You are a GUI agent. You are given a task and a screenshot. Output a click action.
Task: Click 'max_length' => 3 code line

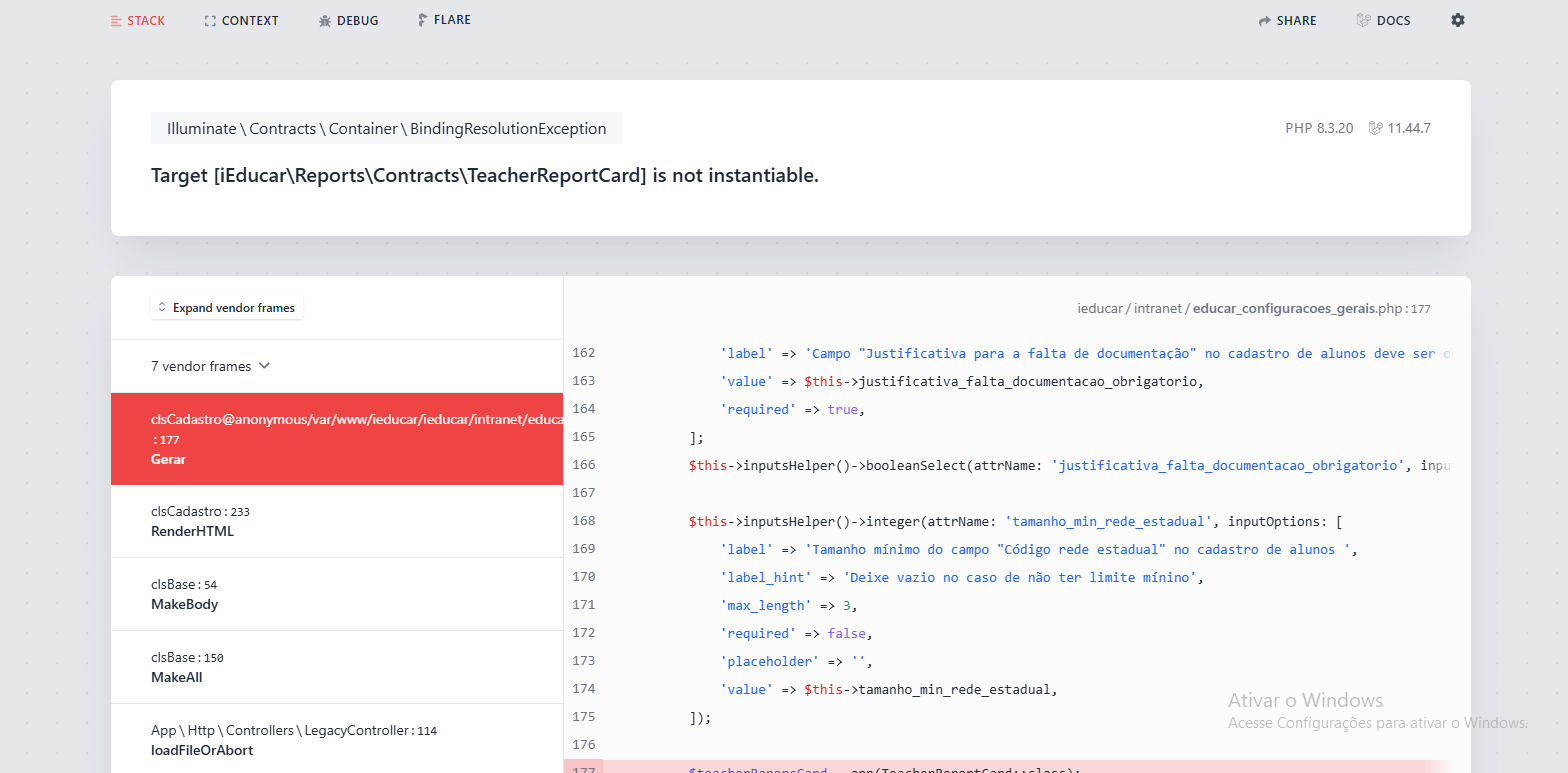pyautogui.click(x=789, y=605)
